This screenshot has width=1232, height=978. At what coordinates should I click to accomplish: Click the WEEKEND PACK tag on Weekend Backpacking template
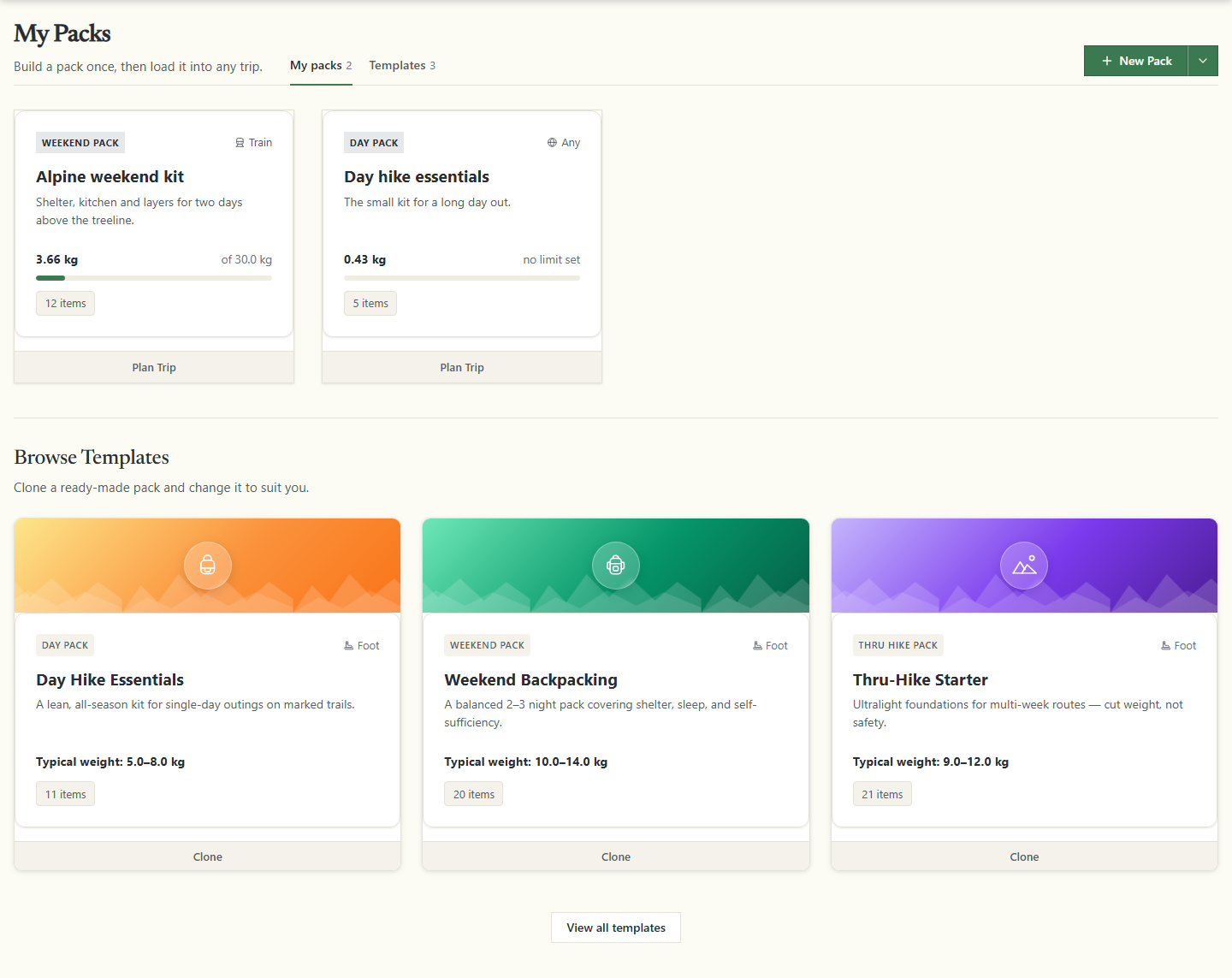(488, 645)
